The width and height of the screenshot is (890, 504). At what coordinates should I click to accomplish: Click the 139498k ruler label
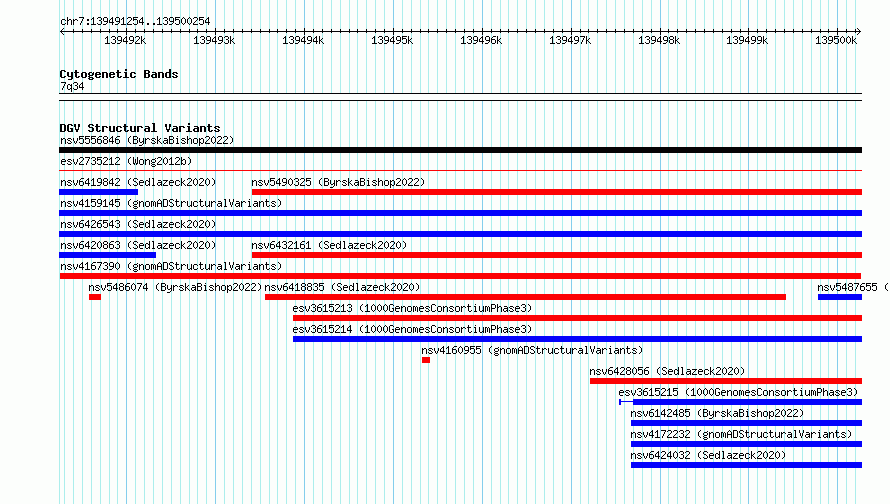(x=659, y=41)
